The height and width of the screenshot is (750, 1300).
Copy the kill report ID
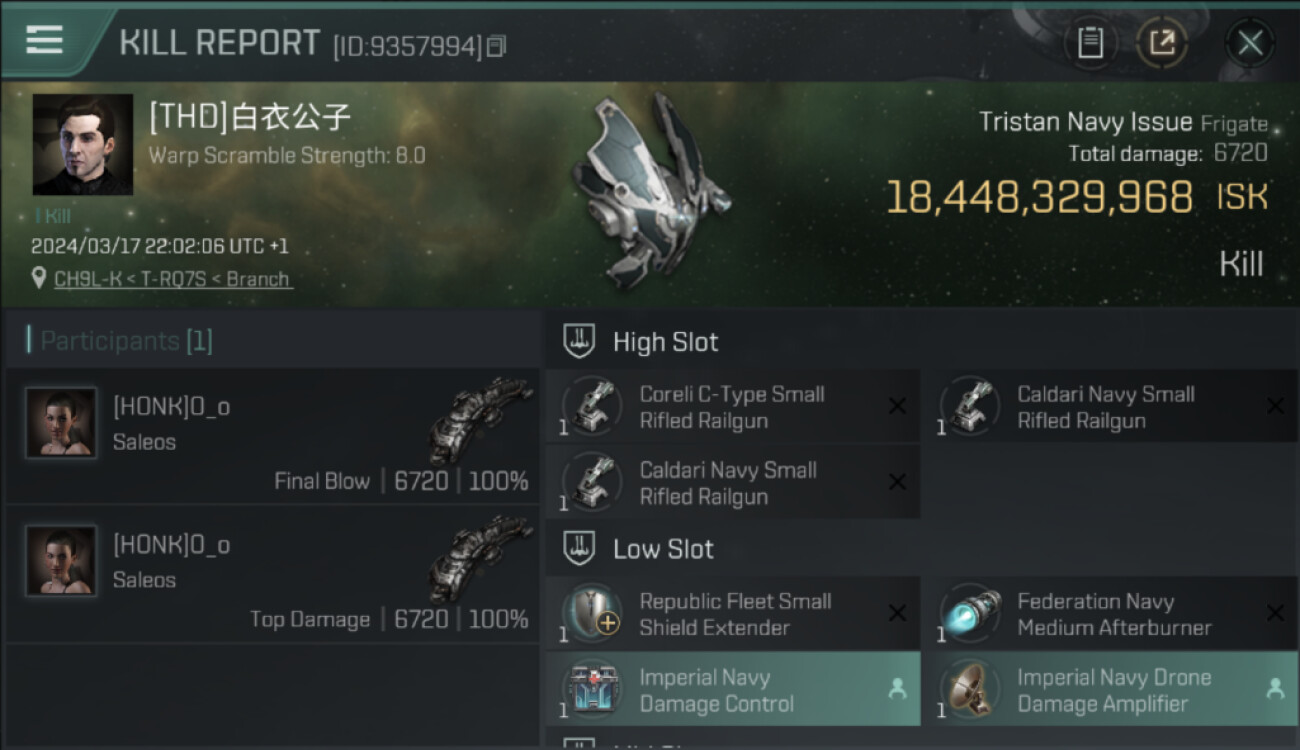497,46
